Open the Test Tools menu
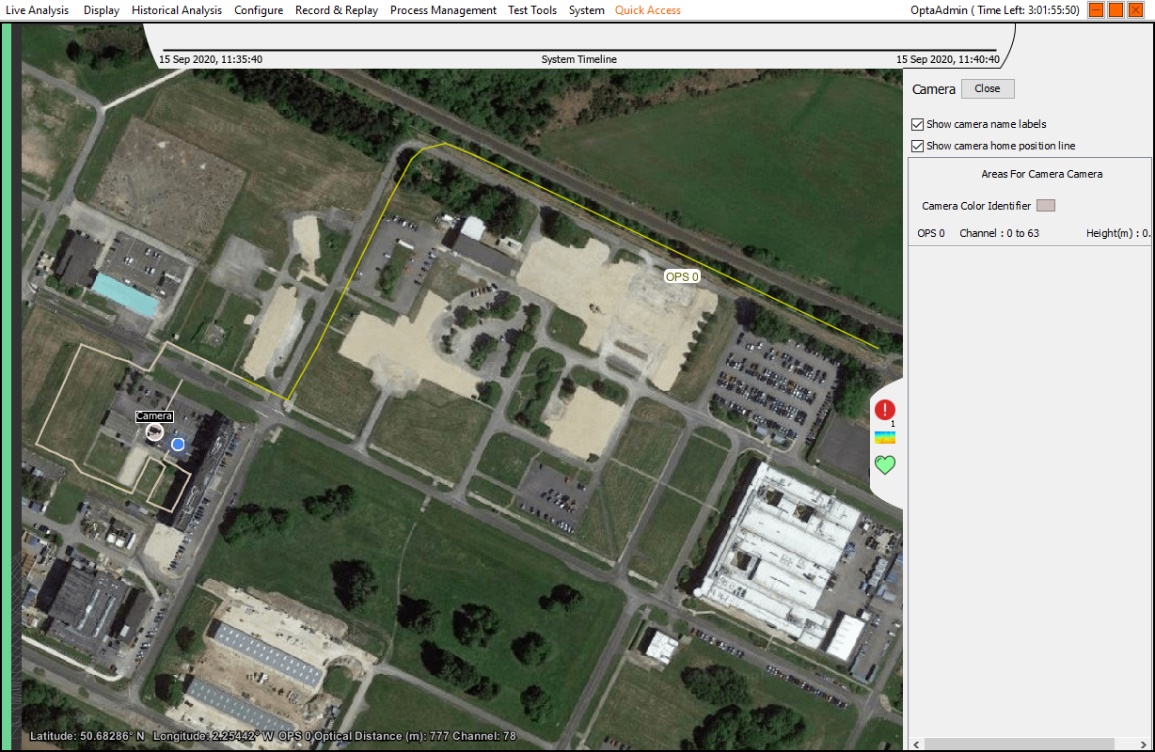Screen dimensions: 1155x752 532,10
